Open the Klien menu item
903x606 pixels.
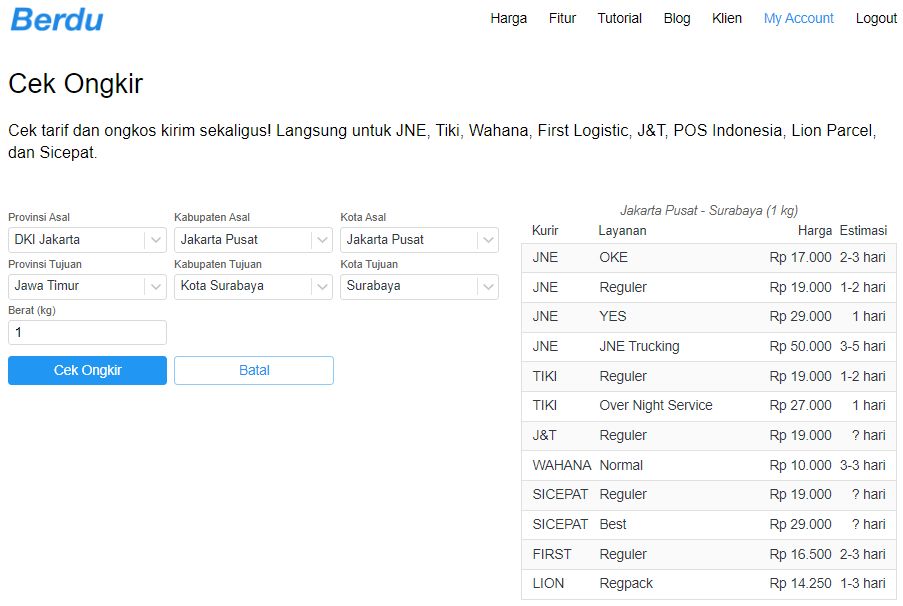point(727,18)
